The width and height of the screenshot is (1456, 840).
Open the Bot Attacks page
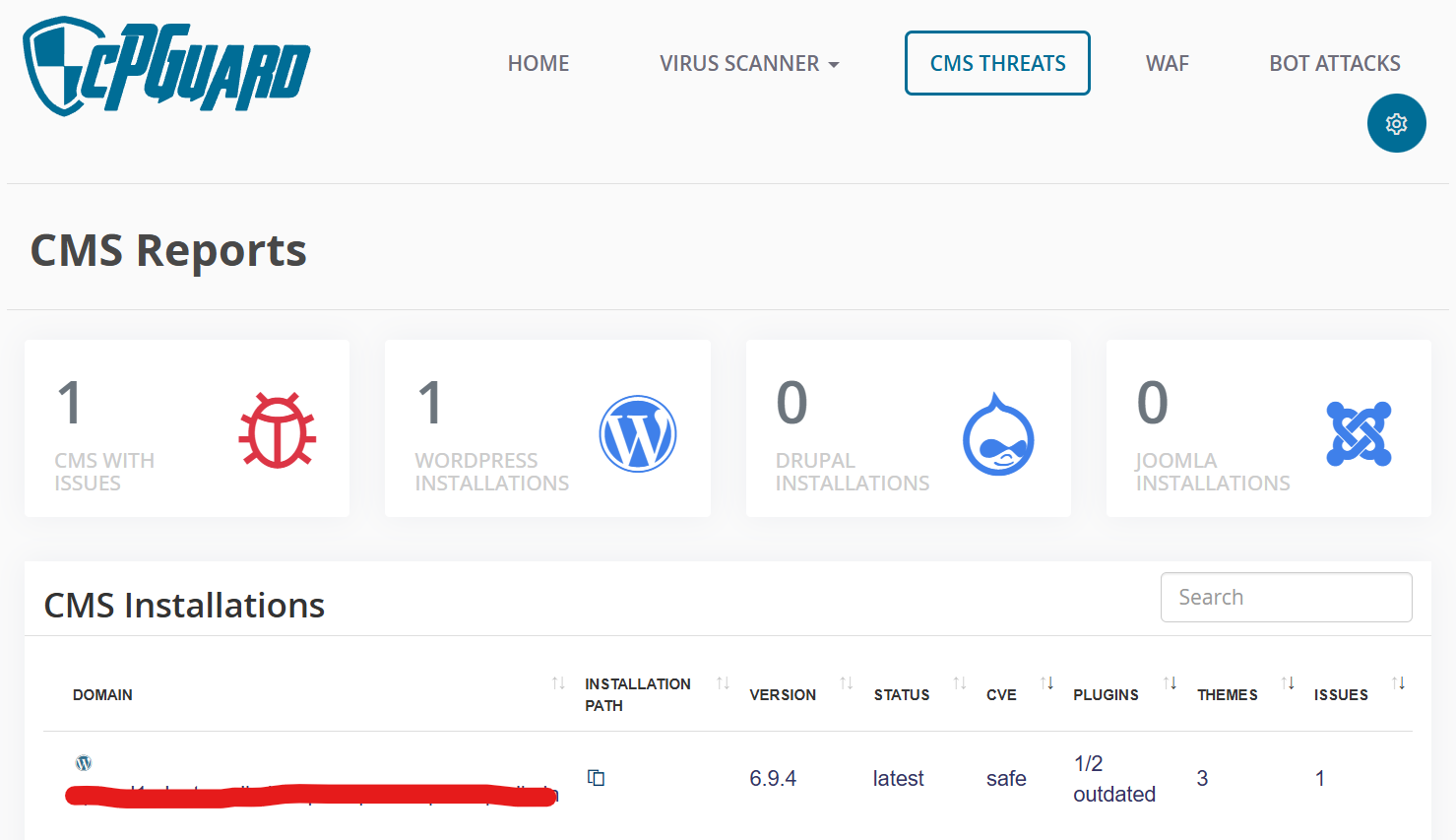pos(1335,63)
